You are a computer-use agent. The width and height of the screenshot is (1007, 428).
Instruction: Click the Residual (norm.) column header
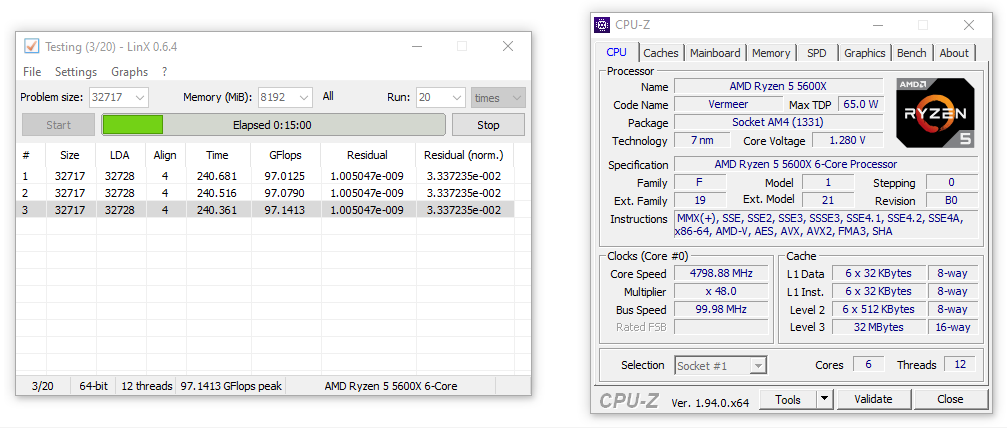pos(464,155)
